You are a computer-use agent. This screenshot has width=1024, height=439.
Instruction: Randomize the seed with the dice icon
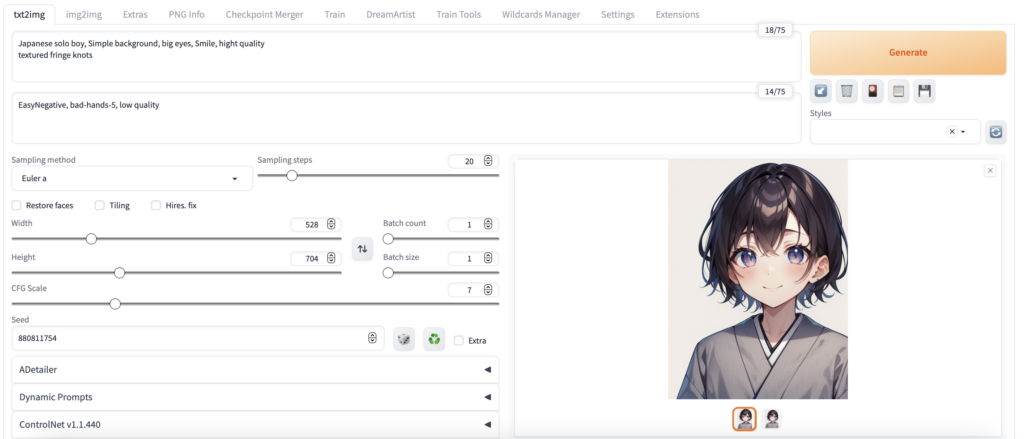point(404,339)
